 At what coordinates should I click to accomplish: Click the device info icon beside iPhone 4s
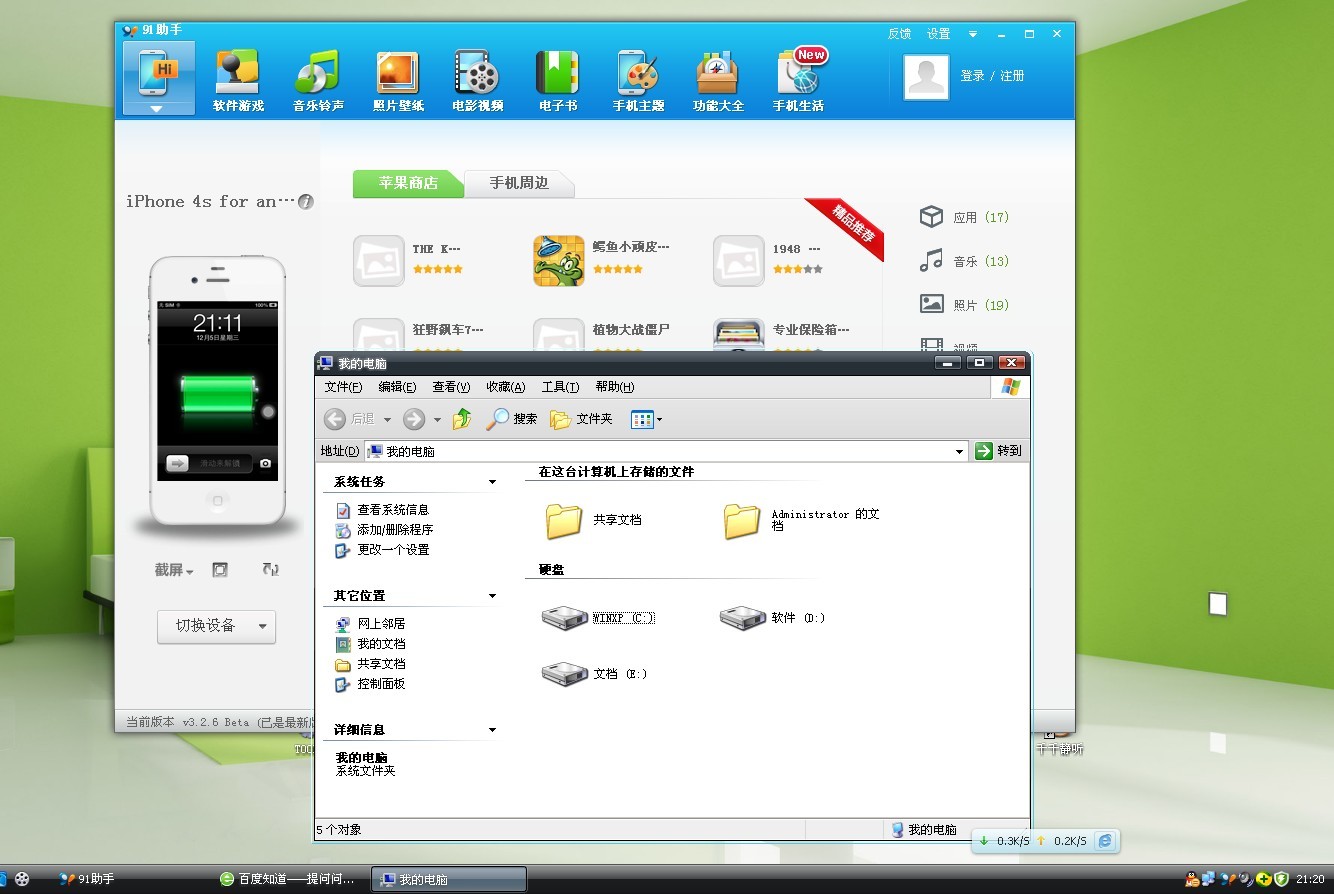pos(306,201)
